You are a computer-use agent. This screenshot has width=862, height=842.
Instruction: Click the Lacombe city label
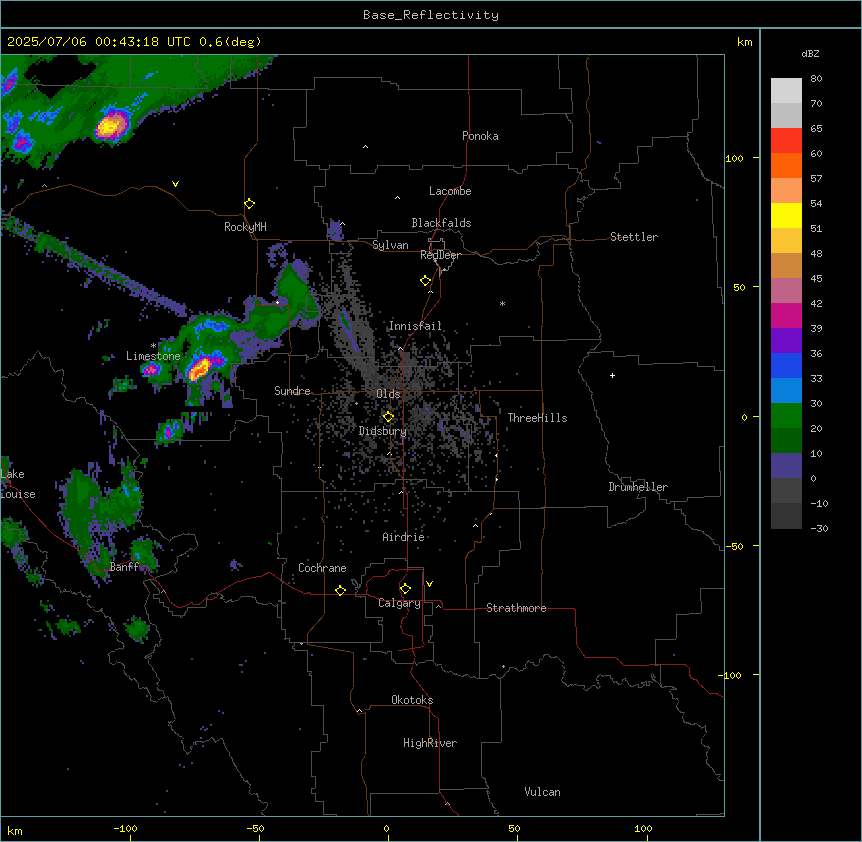450,191
